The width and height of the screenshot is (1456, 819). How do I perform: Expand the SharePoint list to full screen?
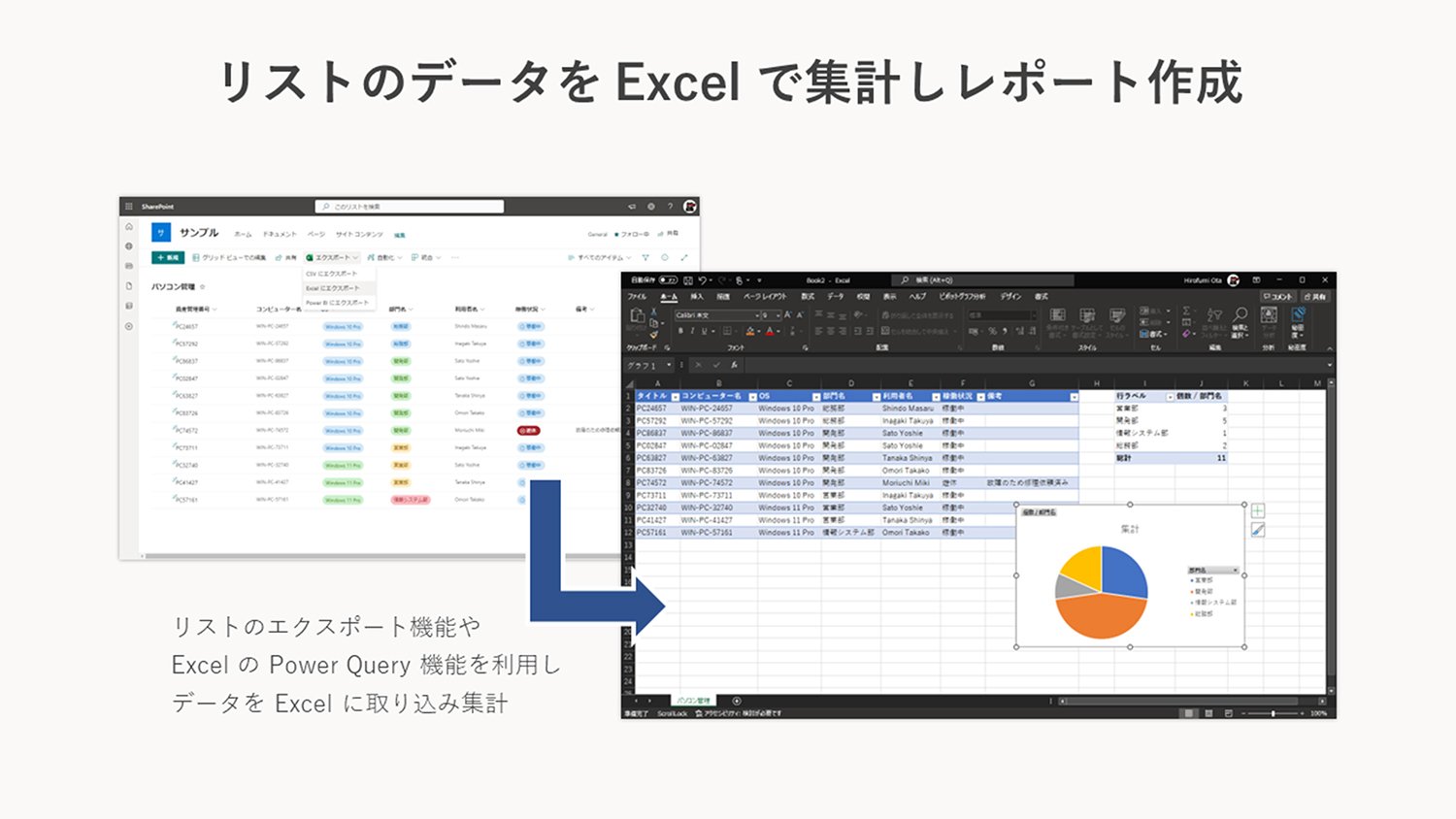coord(684,258)
